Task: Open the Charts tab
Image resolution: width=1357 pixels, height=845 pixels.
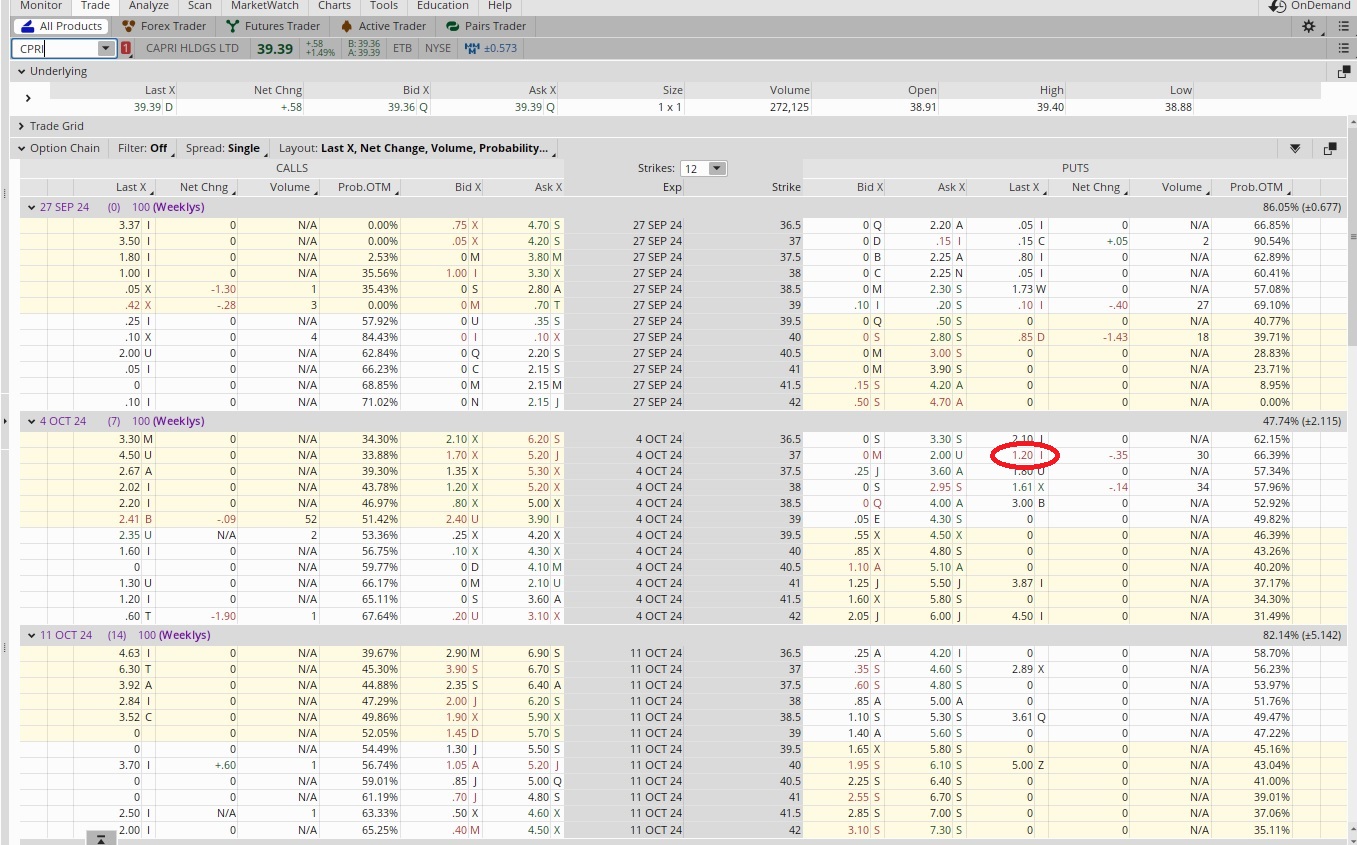Action: click(335, 6)
